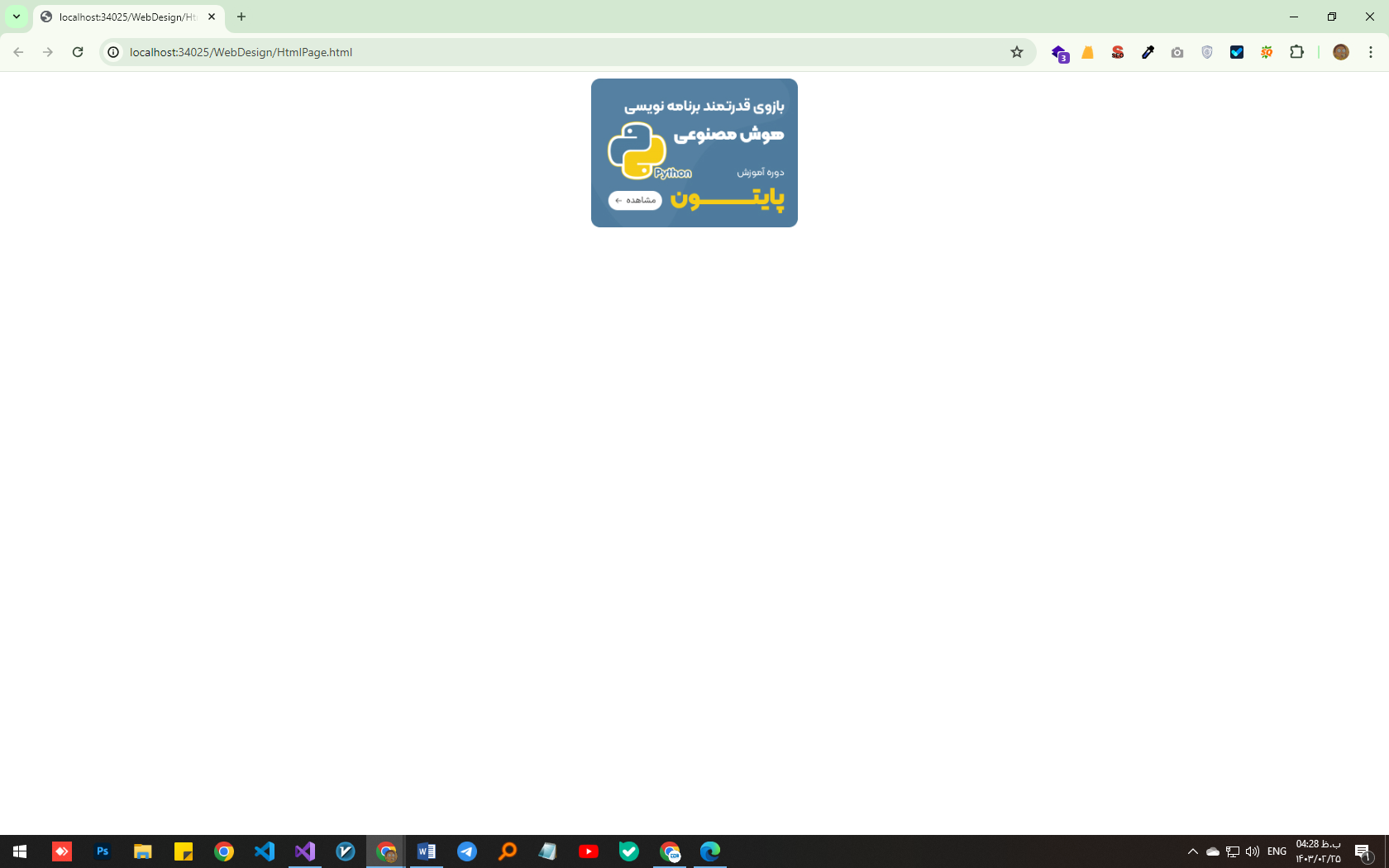Click the white مشاهده button on the banner
Screen dimensions: 1389x868
tap(635, 200)
